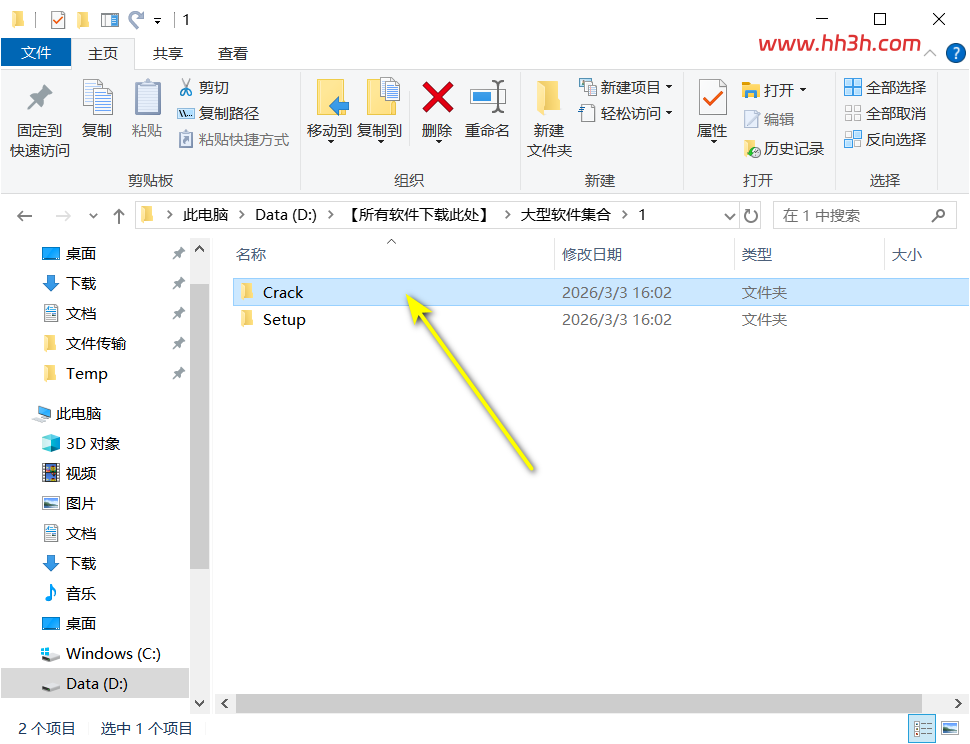This screenshot has height=744, width=970.
Task: Click the History (历史记录) button
Action: pyautogui.click(x=784, y=148)
